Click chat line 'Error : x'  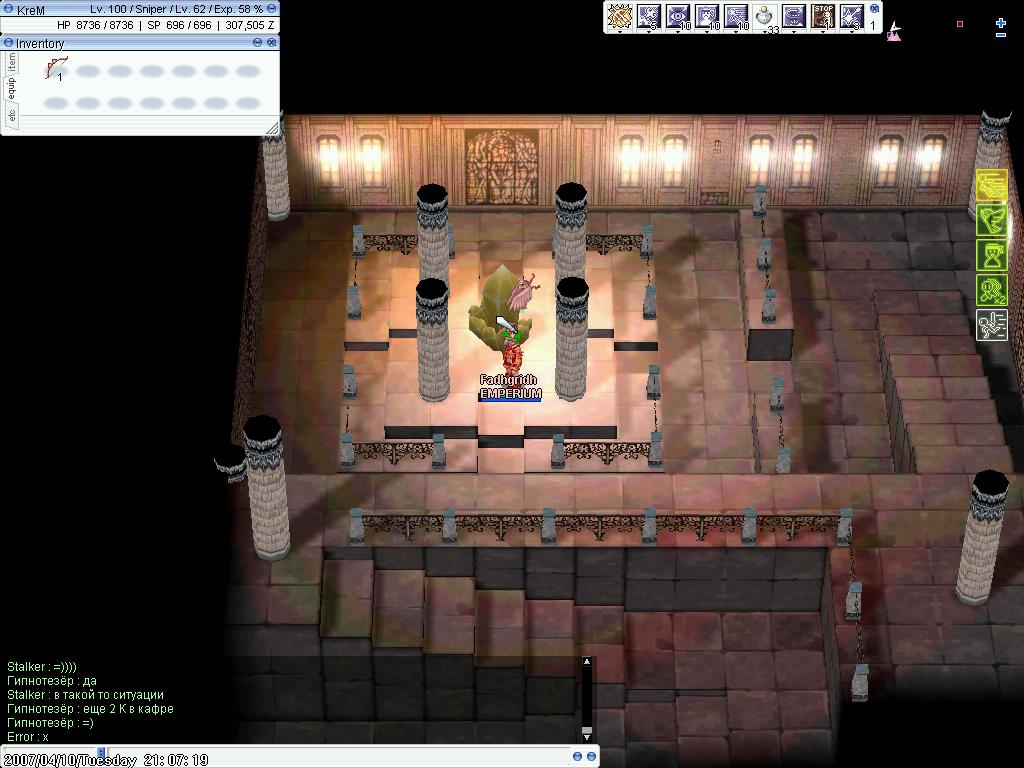[27, 737]
